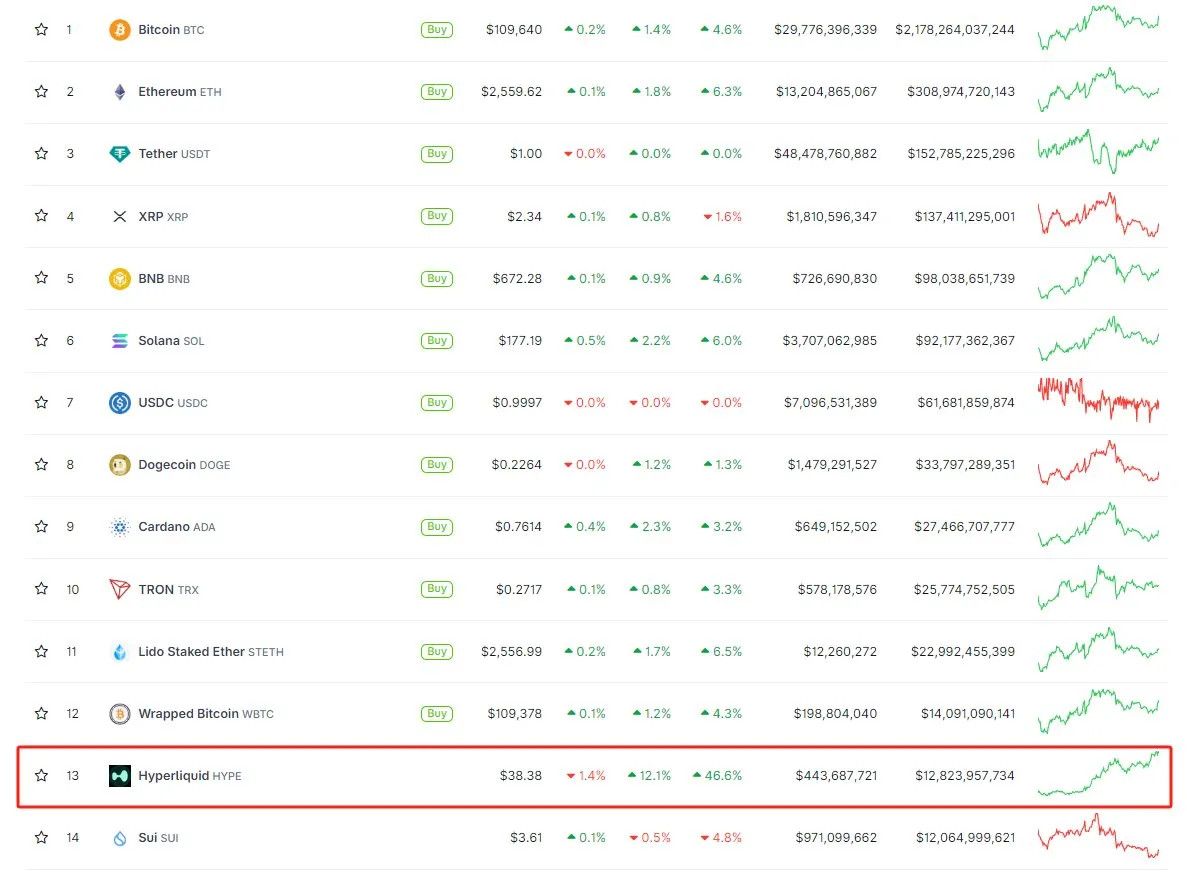Image resolution: width=1187 pixels, height=874 pixels.
Task: Toggle Cardano's watchlist star
Action: click(42, 527)
